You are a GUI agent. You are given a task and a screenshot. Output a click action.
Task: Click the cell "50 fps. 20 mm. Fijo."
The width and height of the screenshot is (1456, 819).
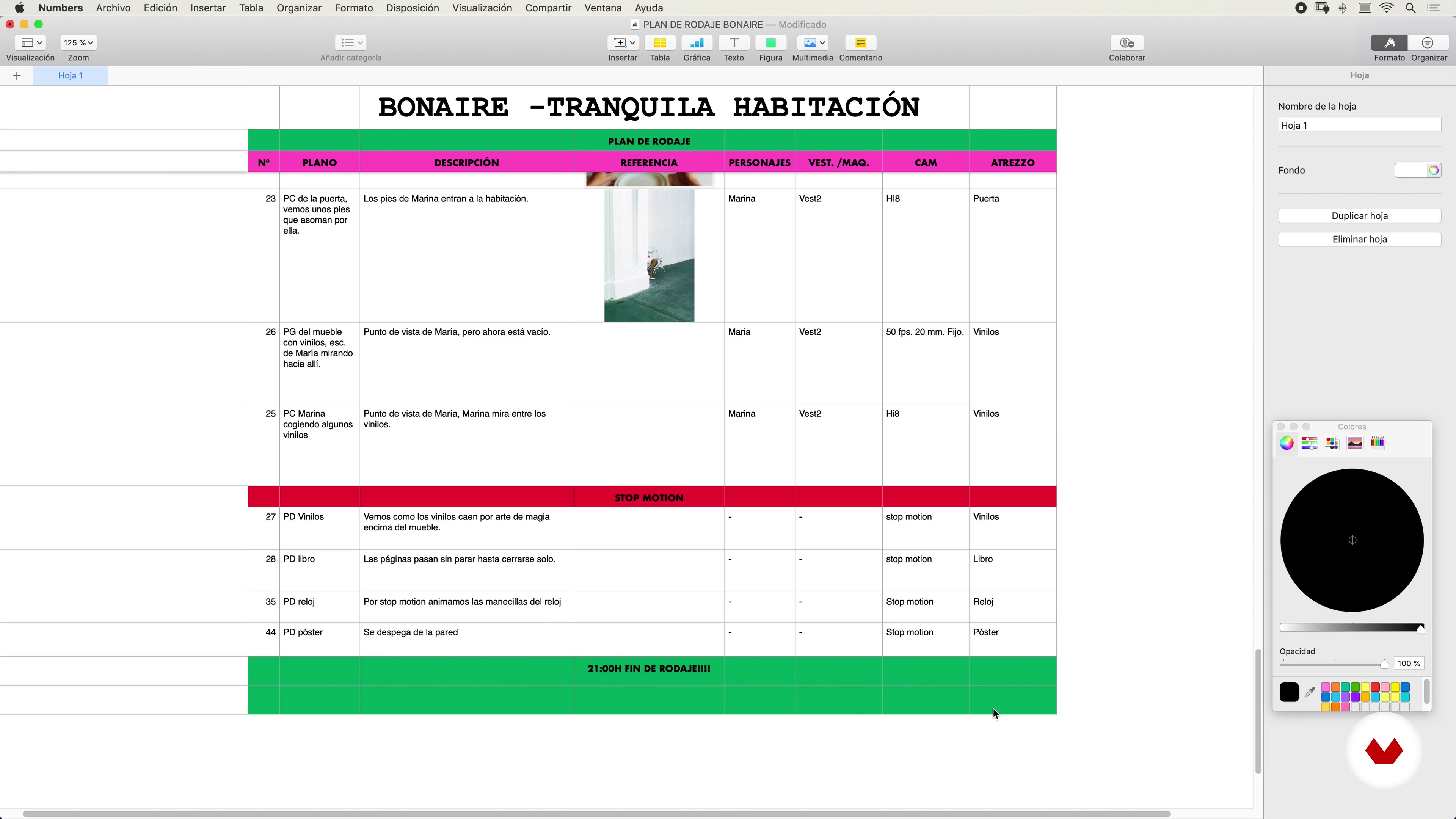click(x=925, y=364)
